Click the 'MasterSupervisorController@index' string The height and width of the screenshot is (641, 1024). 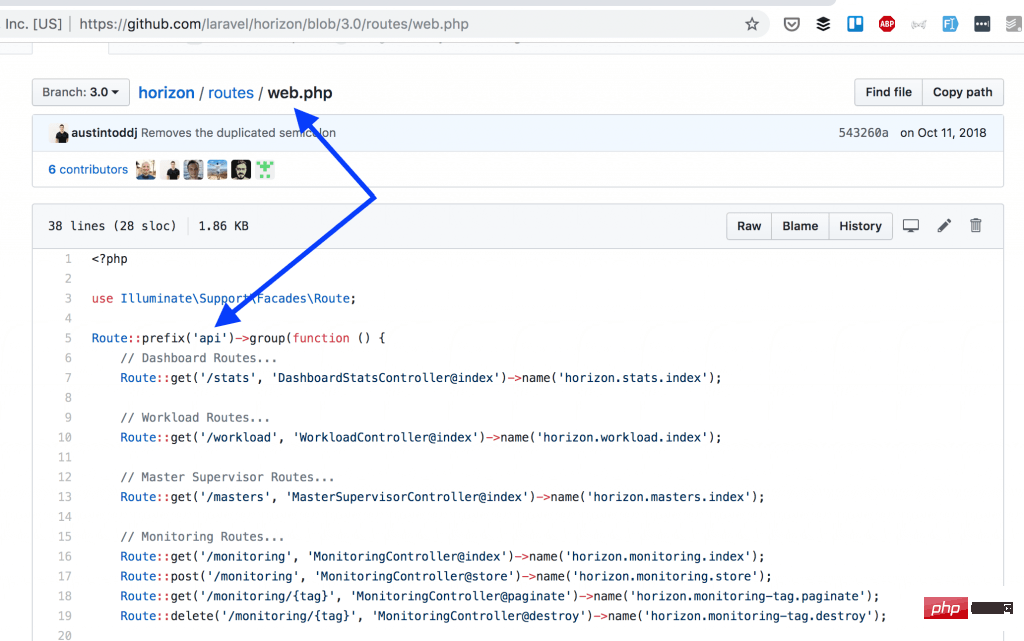[x=411, y=497]
